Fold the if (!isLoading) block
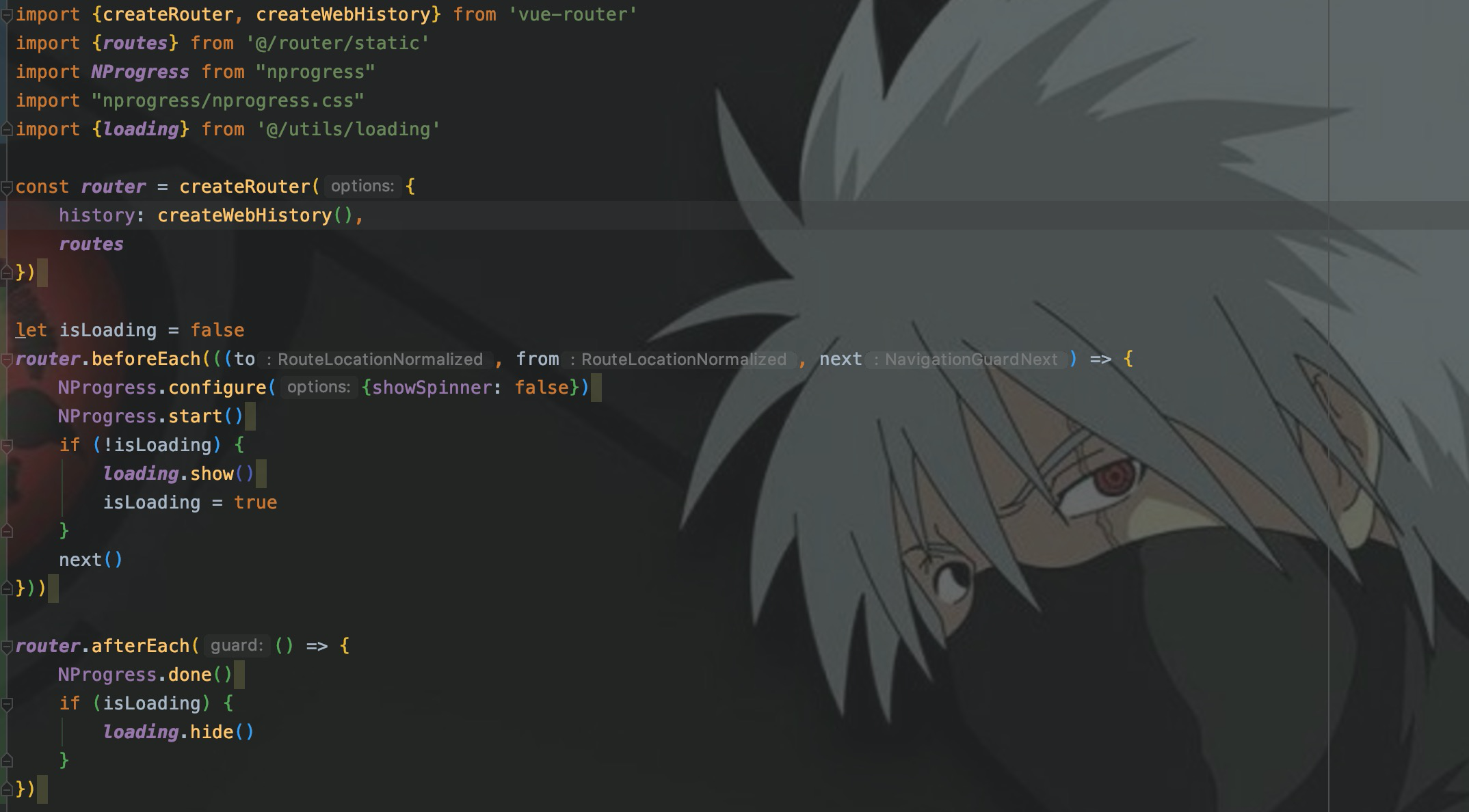 coord(7,446)
